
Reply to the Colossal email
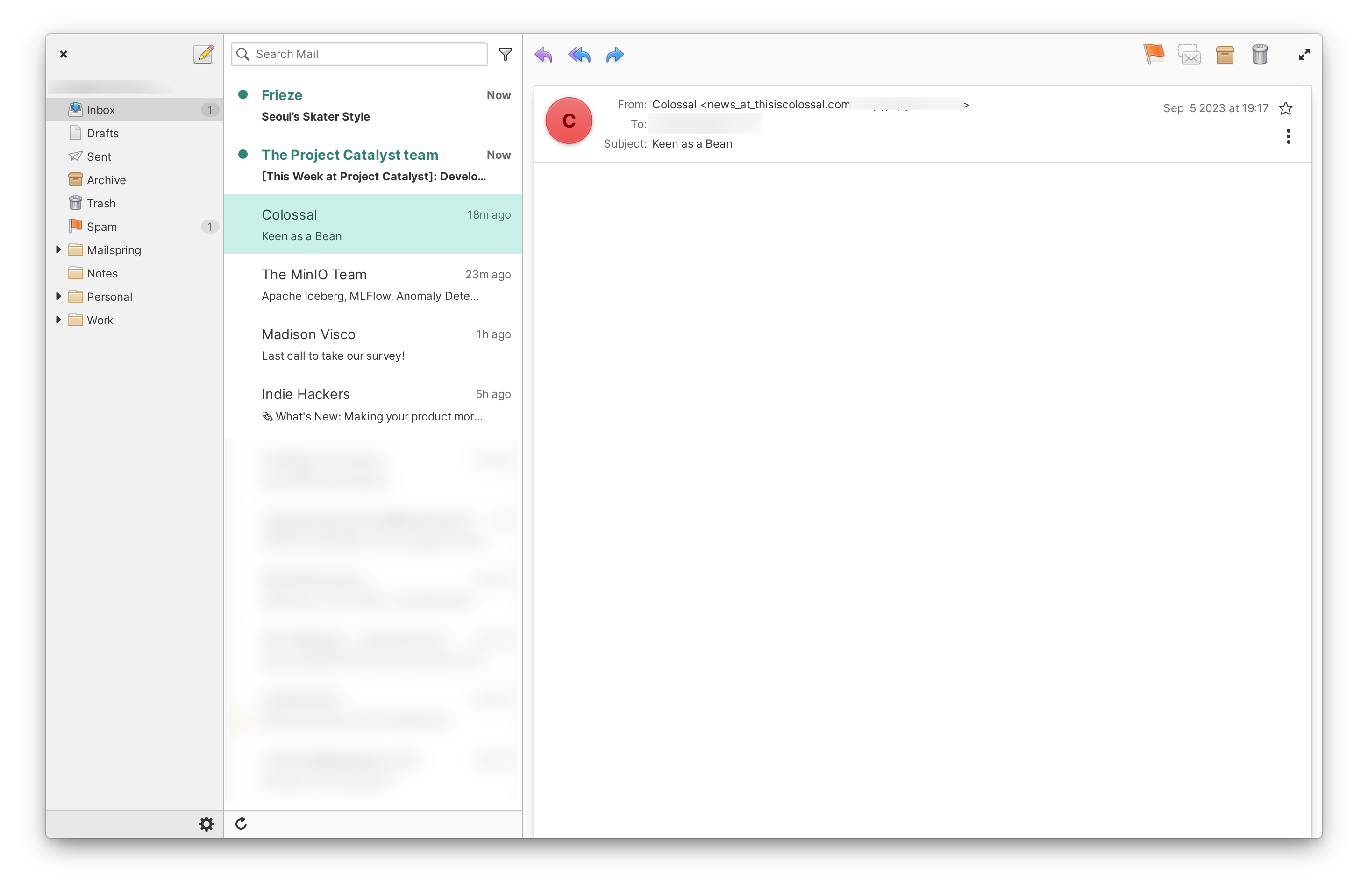coord(543,55)
